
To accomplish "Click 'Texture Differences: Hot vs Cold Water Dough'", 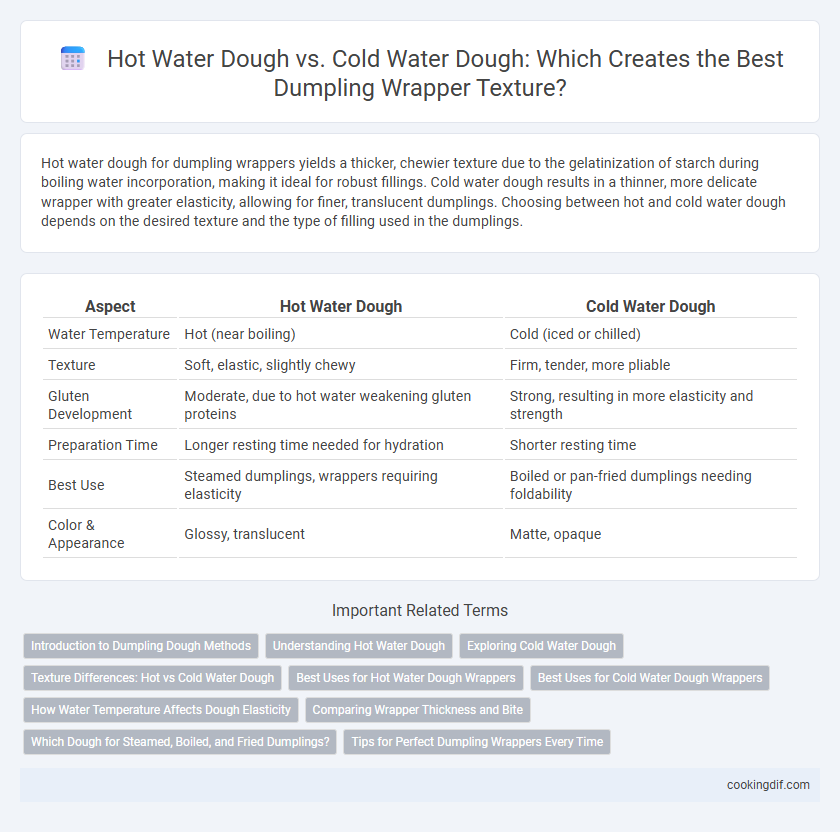I will coord(153,678).
